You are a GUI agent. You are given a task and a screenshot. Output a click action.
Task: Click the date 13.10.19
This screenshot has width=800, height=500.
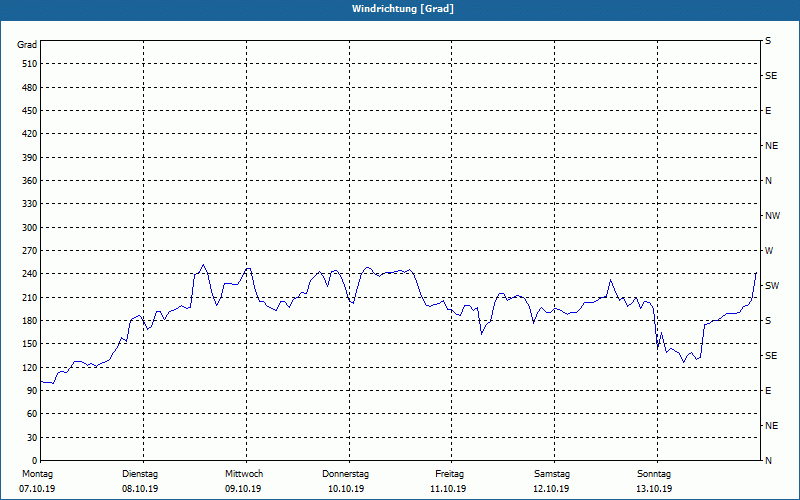654,489
